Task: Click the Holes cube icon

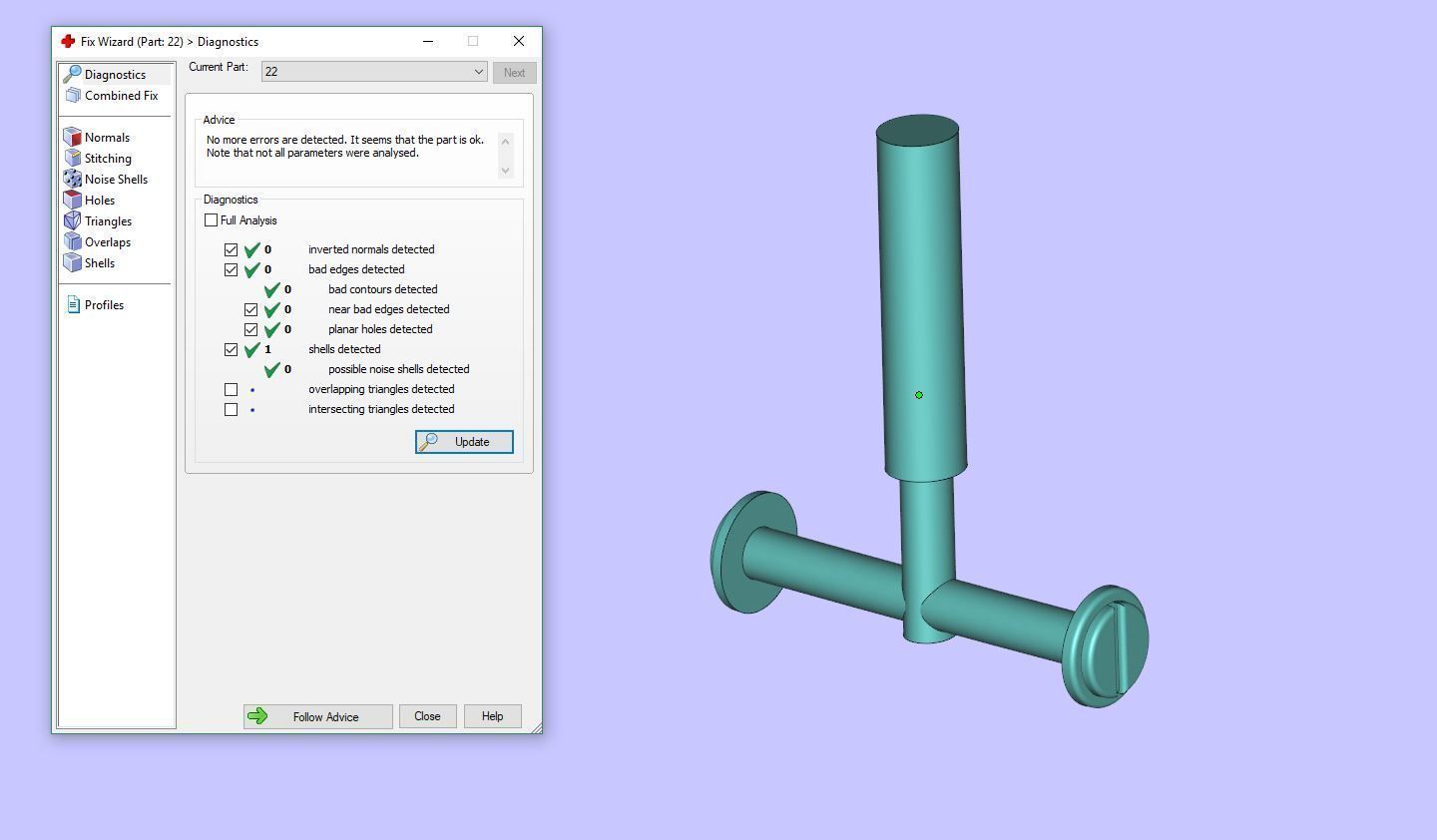Action: coord(72,201)
